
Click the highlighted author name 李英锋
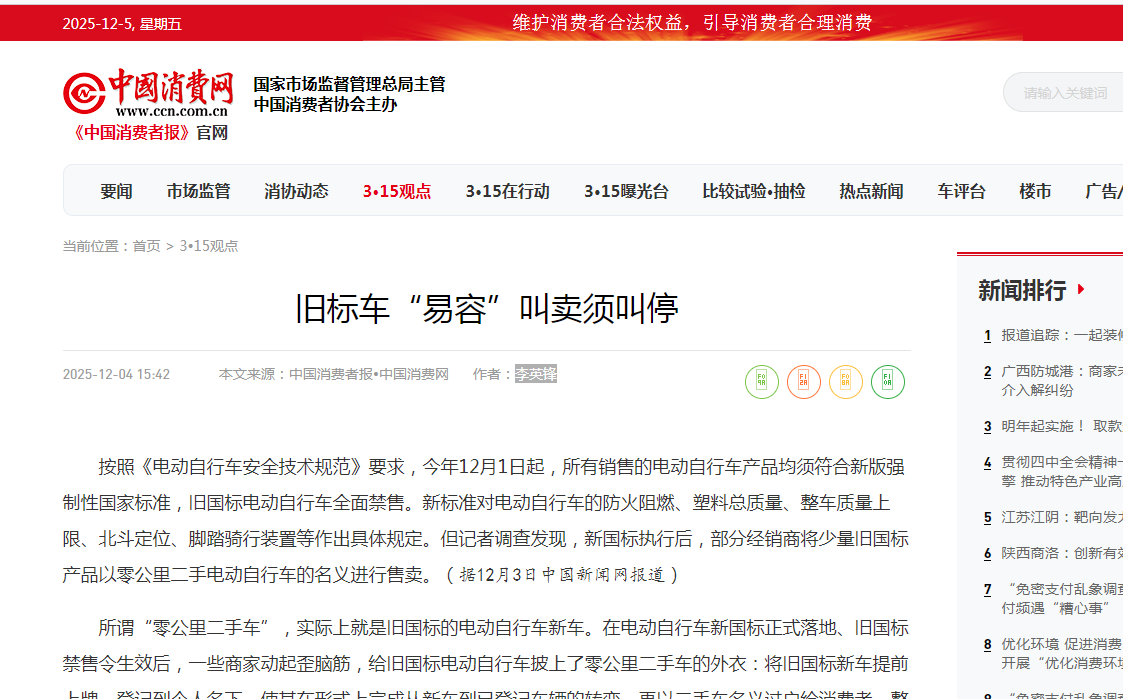pyautogui.click(x=536, y=374)
